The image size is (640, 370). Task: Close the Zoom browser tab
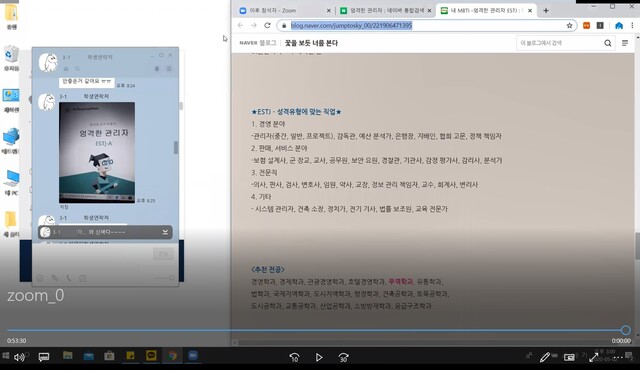coord(329,11)
